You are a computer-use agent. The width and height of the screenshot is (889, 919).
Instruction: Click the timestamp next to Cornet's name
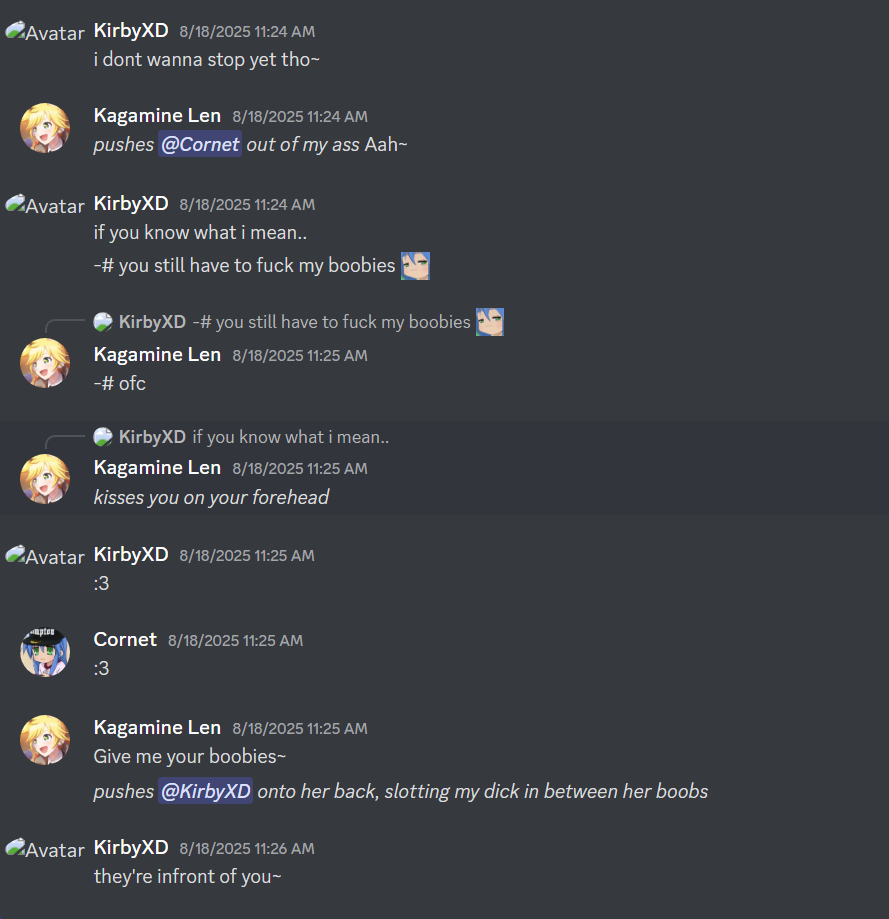(236, 641)
